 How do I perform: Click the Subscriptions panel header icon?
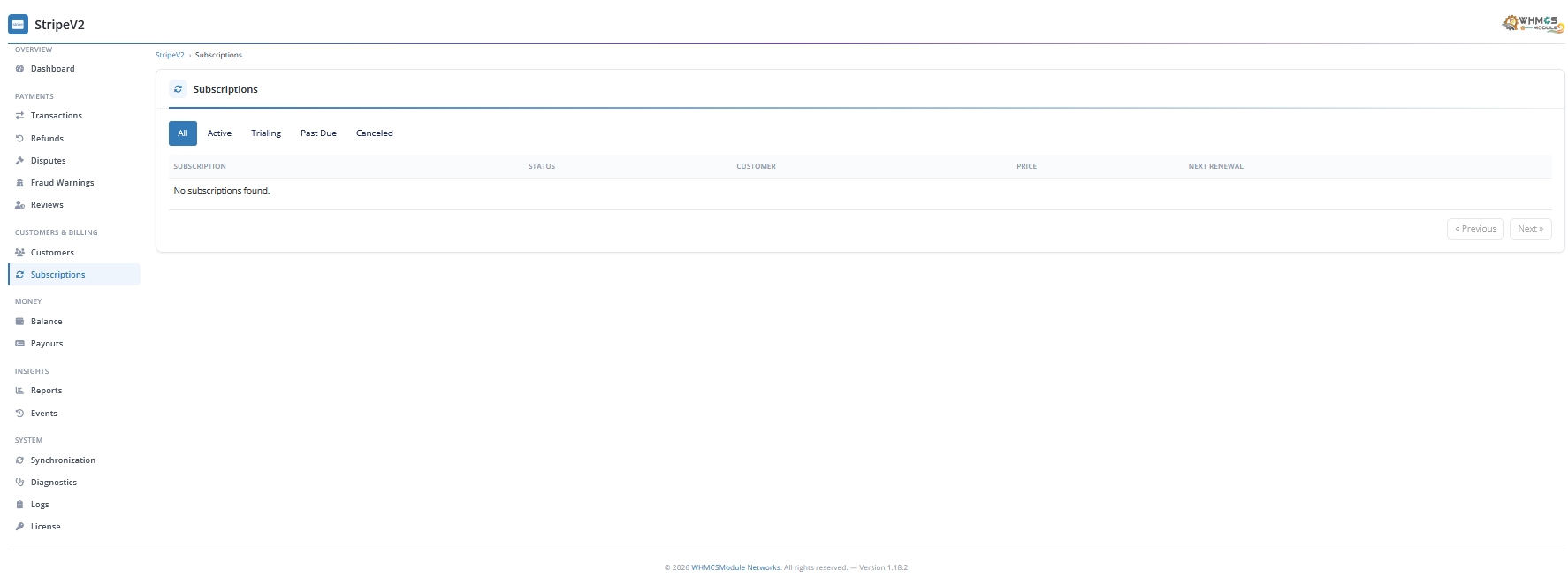coord(178,89)
